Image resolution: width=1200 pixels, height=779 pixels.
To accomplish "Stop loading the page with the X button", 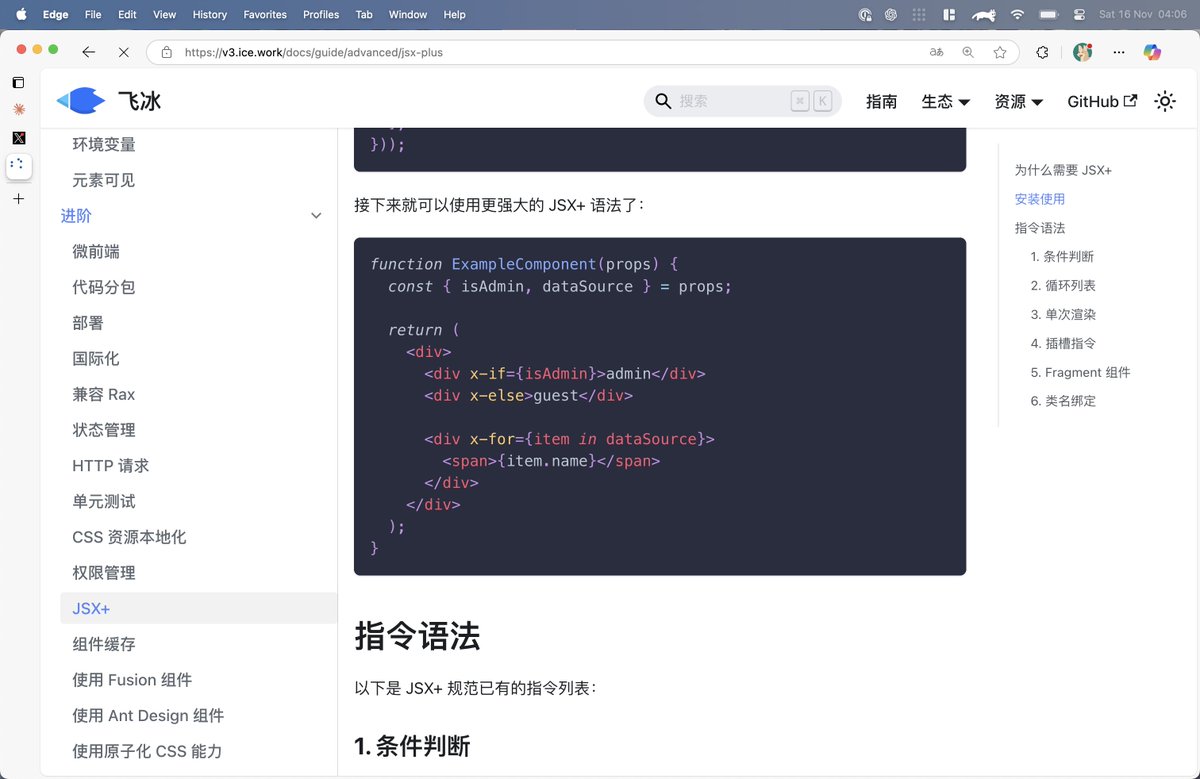I will pyautogui.click(x=123, y=52).
